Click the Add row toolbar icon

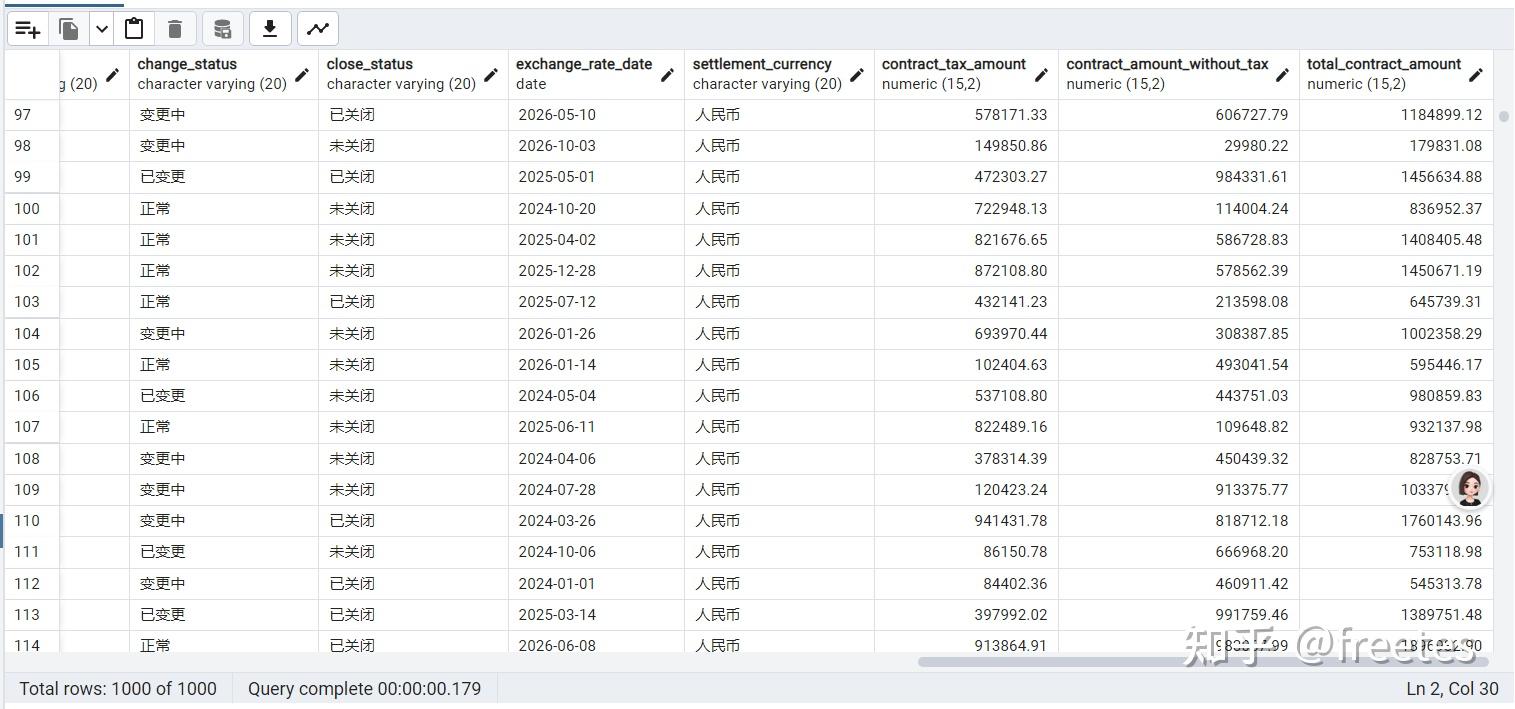pyautogui.click(x=28, y=29)
